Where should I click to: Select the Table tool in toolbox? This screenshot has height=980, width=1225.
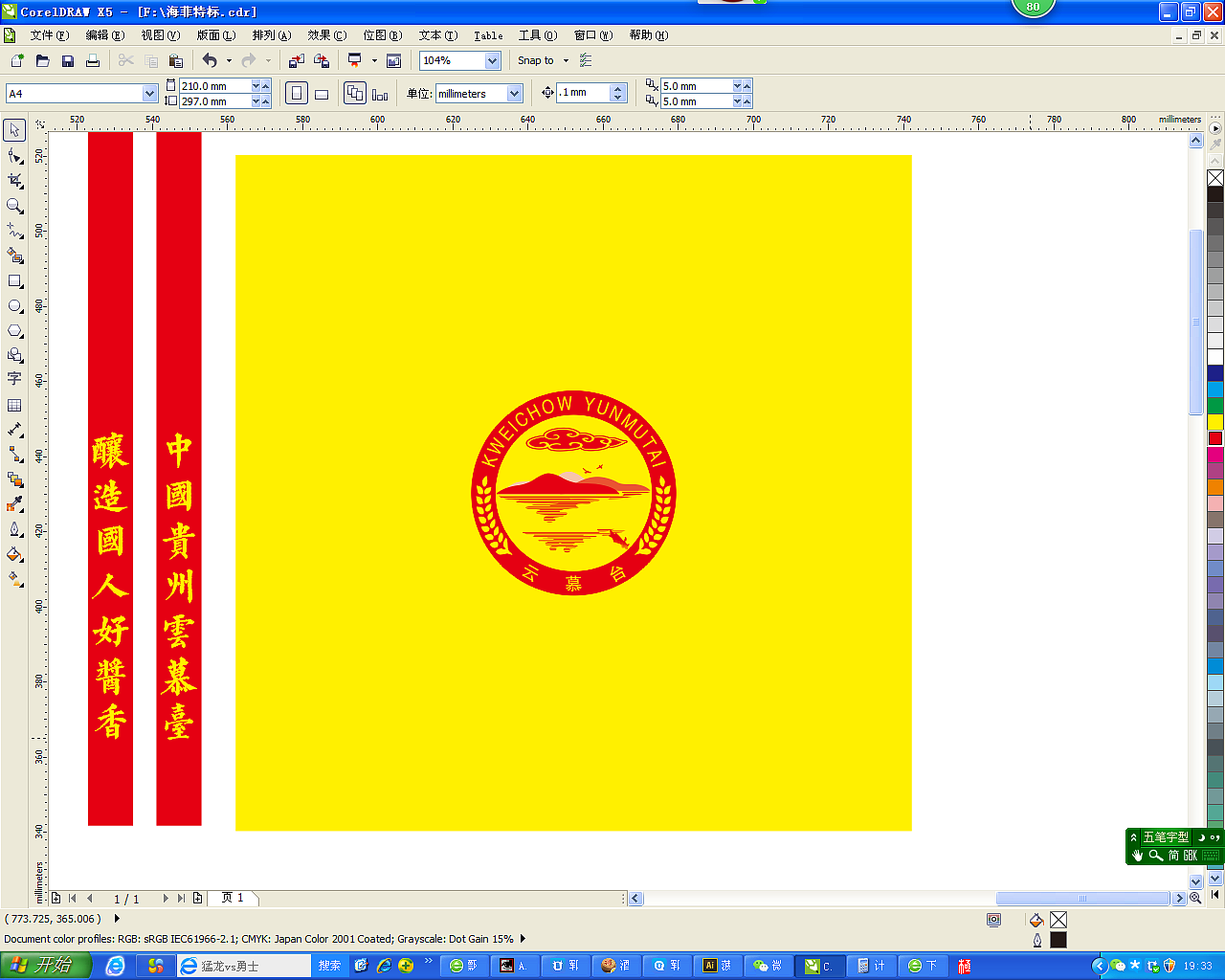coord(14,405)
